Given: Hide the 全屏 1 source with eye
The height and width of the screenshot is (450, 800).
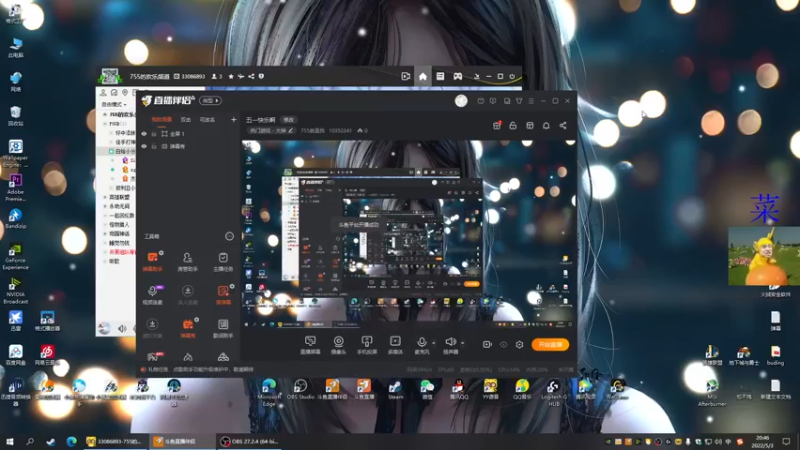Looking at the screenshot, I should (144, 134).
